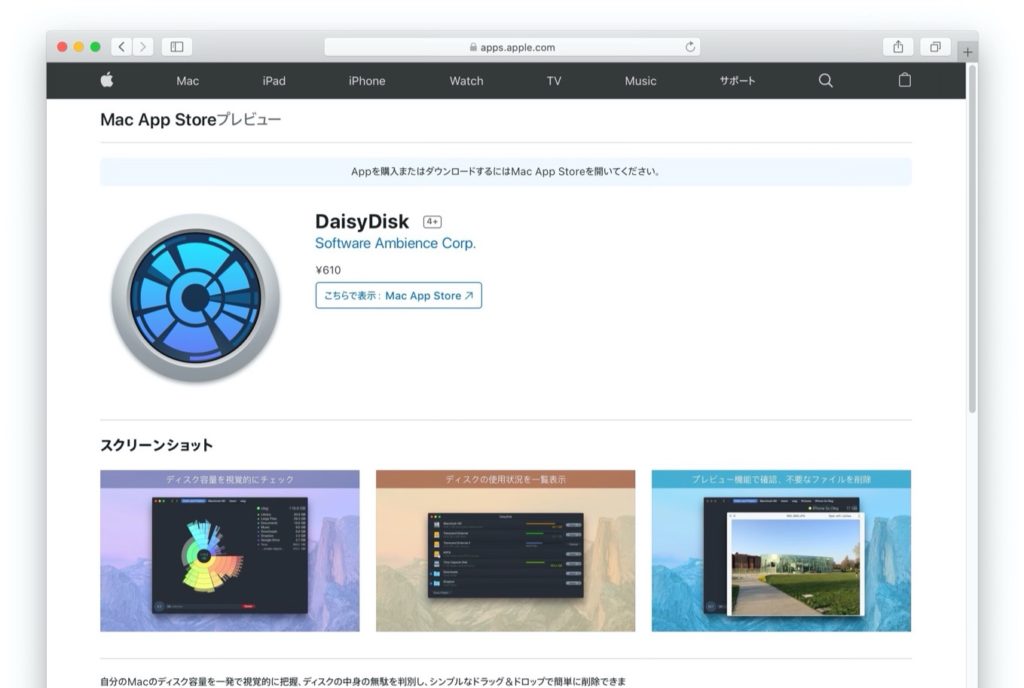Click the DaisyDisk app icon
The height and width of the screenshot is (688, 1024).
195,298
